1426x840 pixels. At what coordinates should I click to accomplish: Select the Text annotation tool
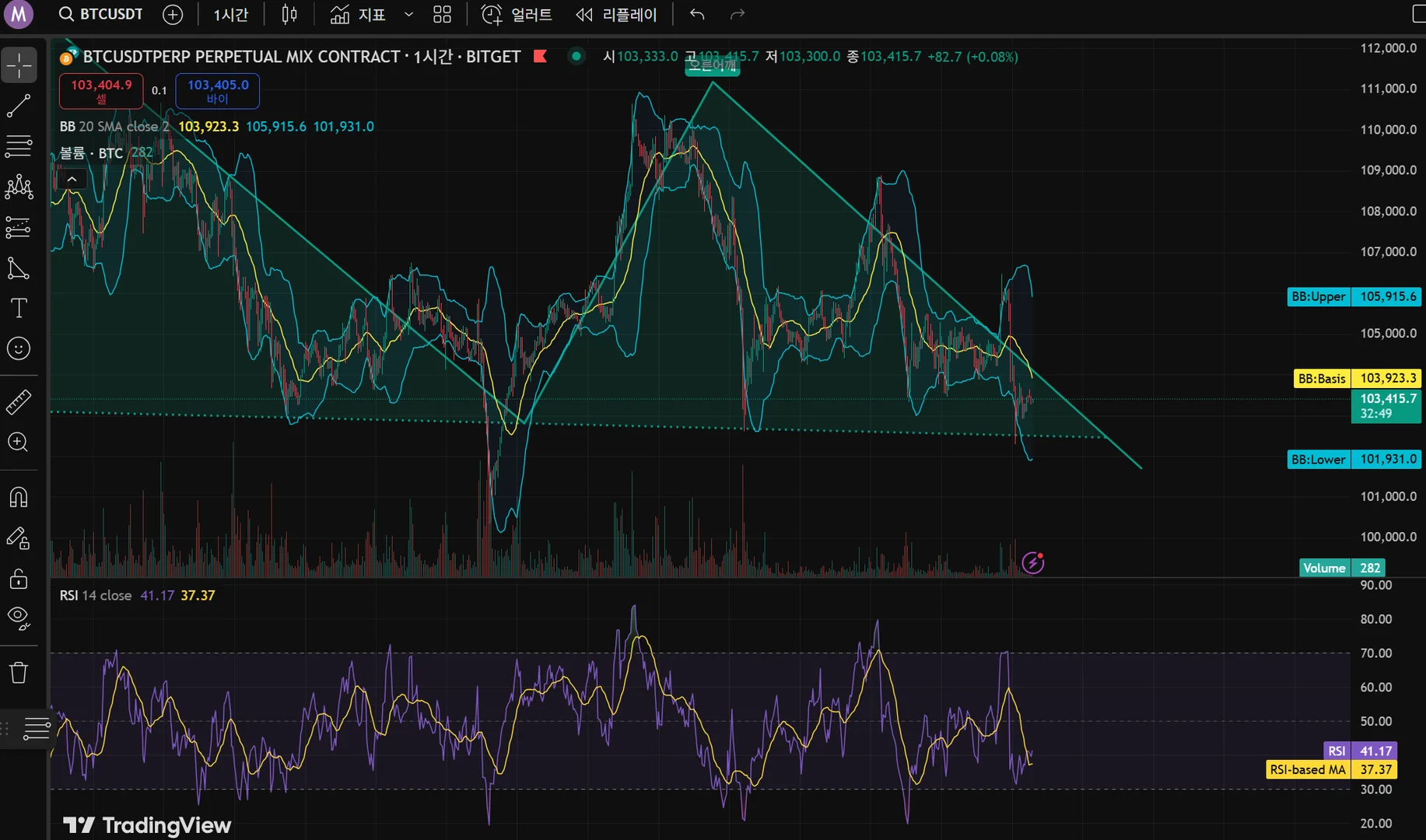(x=19, y=309)
